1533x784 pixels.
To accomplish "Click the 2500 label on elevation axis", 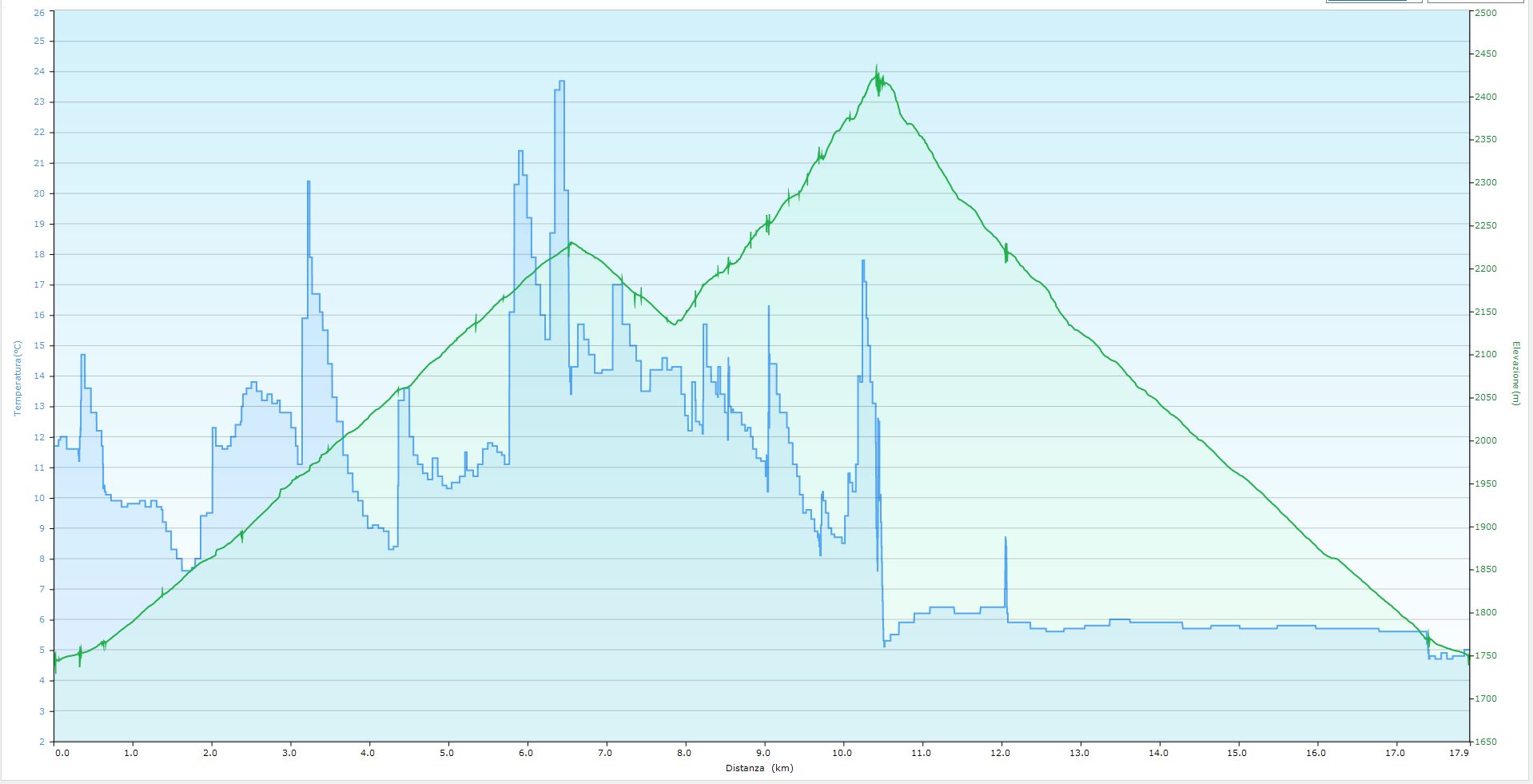I will point(1486,11).
